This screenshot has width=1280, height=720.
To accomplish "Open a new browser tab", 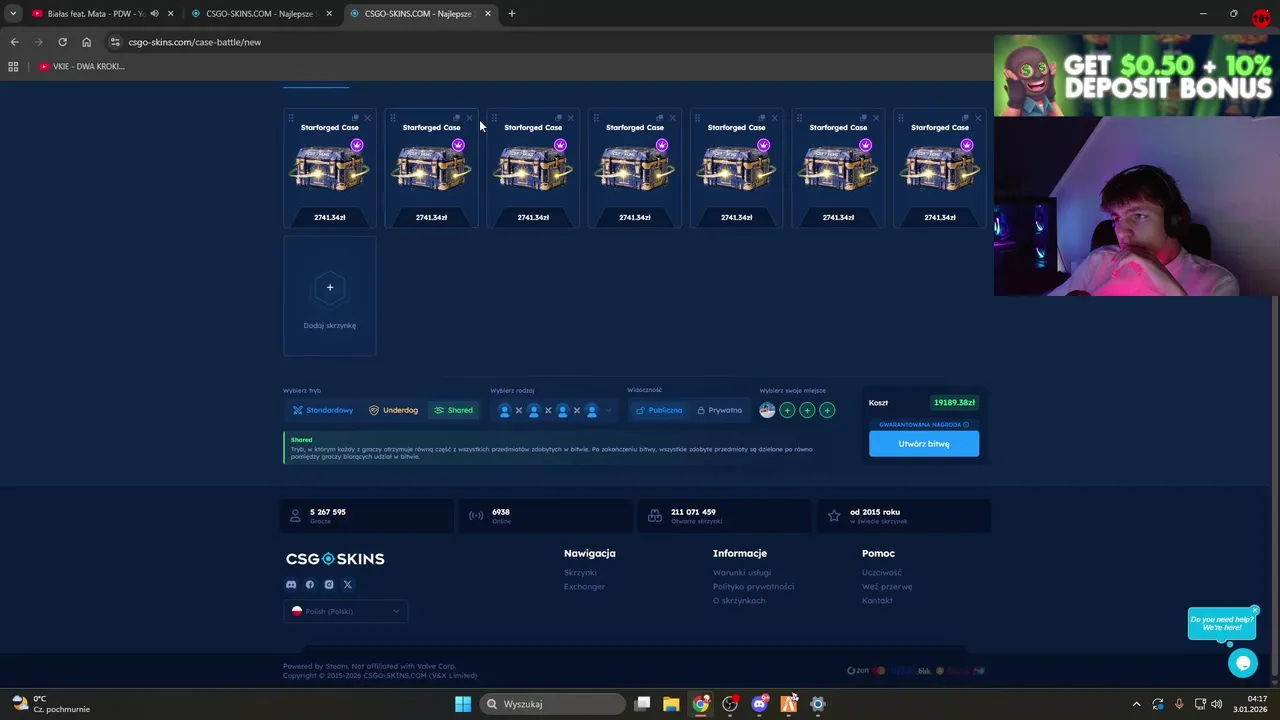I will [512, 14].
